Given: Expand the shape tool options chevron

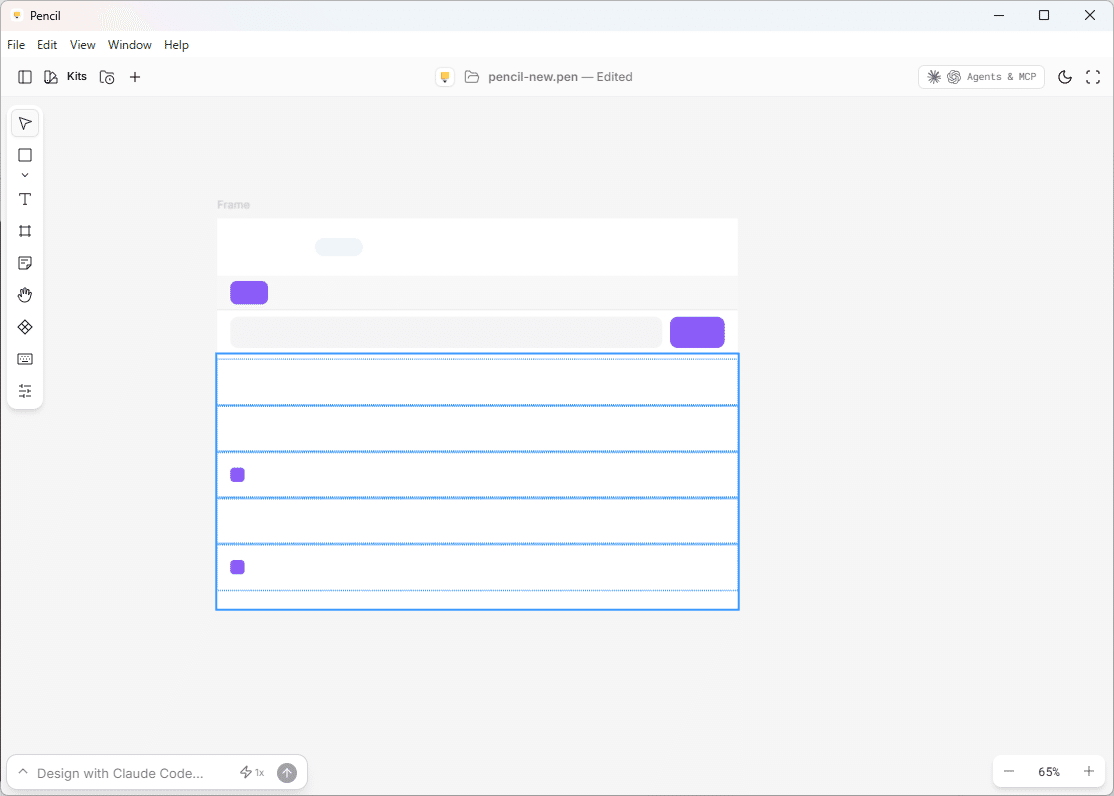Looking at the screenshot, I should (25, 175).
